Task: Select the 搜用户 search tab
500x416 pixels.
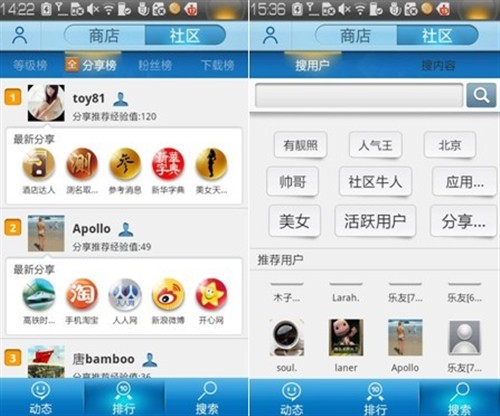Action: (312, 65)
